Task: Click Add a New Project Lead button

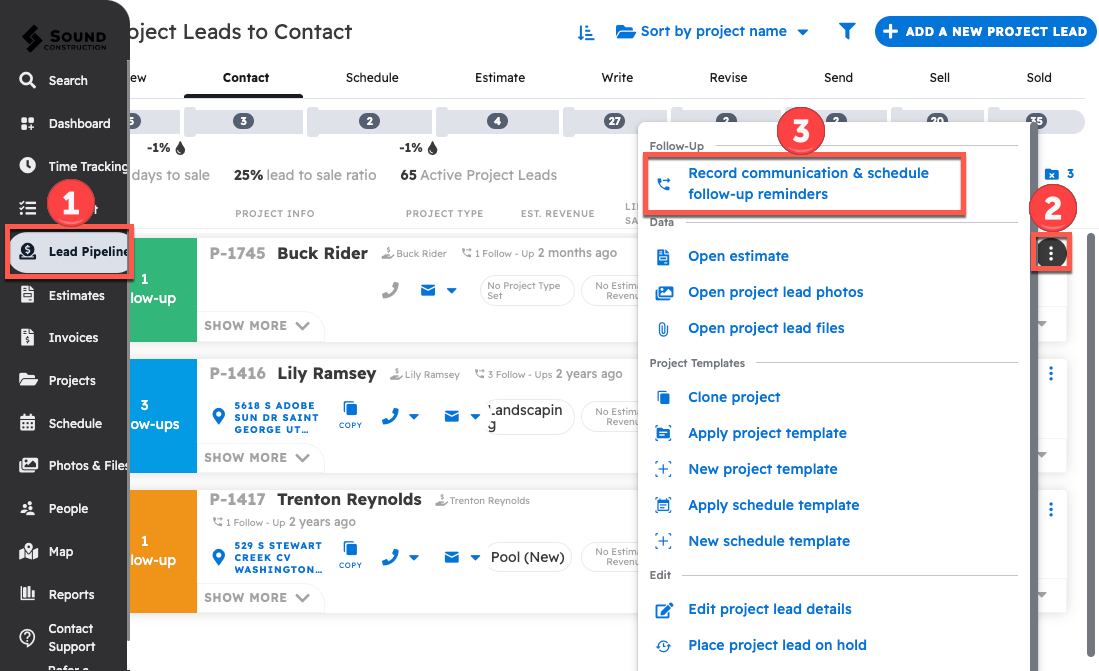Action: point(985,32)
